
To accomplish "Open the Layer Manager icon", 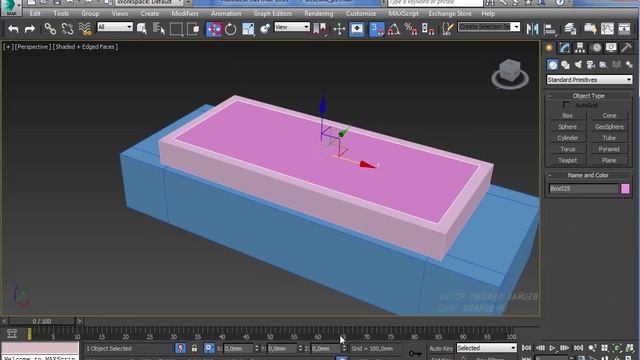I will 570,29.
